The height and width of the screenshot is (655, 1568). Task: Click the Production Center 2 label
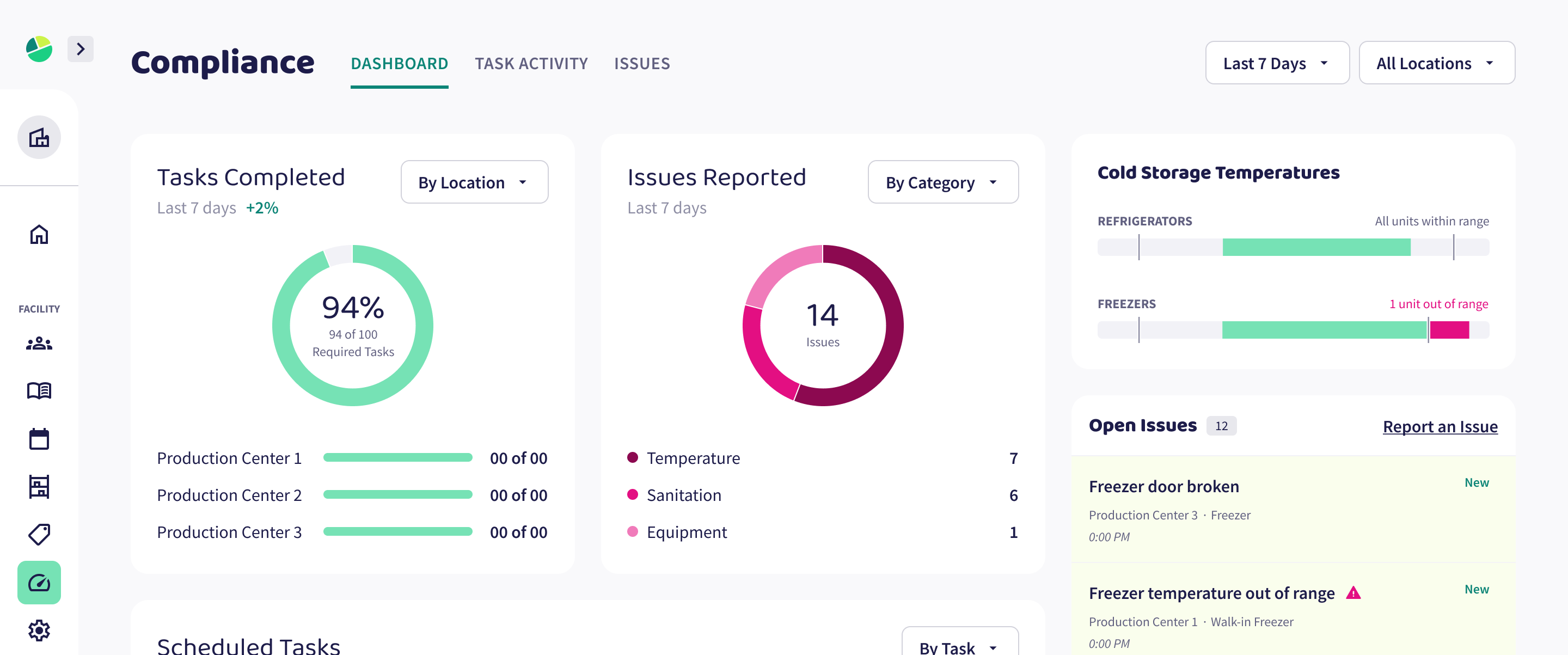pos(229,495)
